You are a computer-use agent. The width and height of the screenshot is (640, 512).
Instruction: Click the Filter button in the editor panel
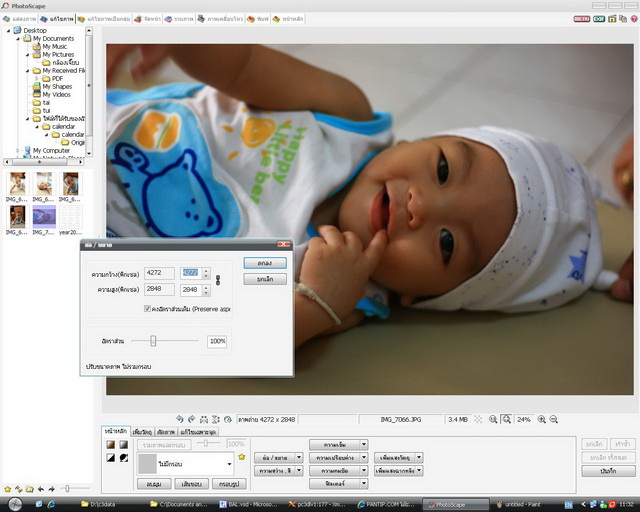[335, 483]
